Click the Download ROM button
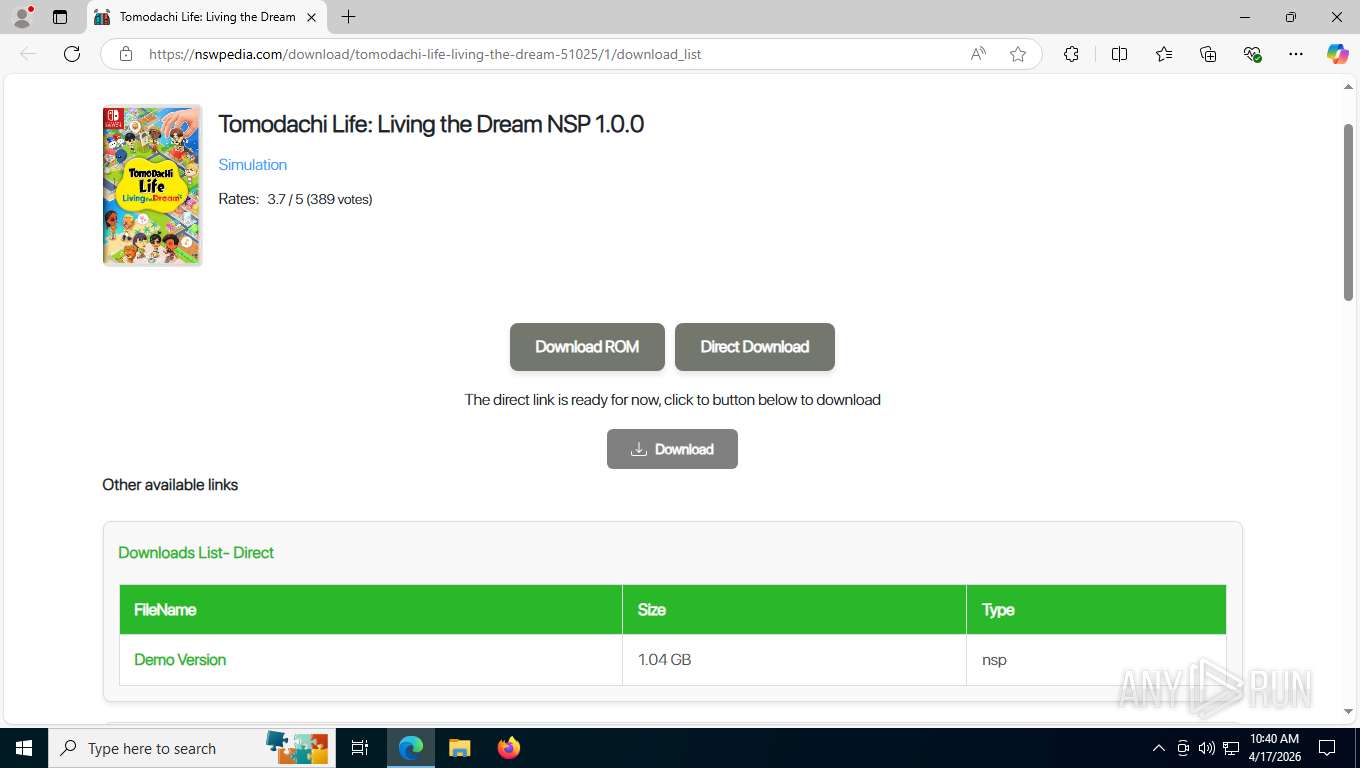 pyautogui.click(x=587, y=347)
